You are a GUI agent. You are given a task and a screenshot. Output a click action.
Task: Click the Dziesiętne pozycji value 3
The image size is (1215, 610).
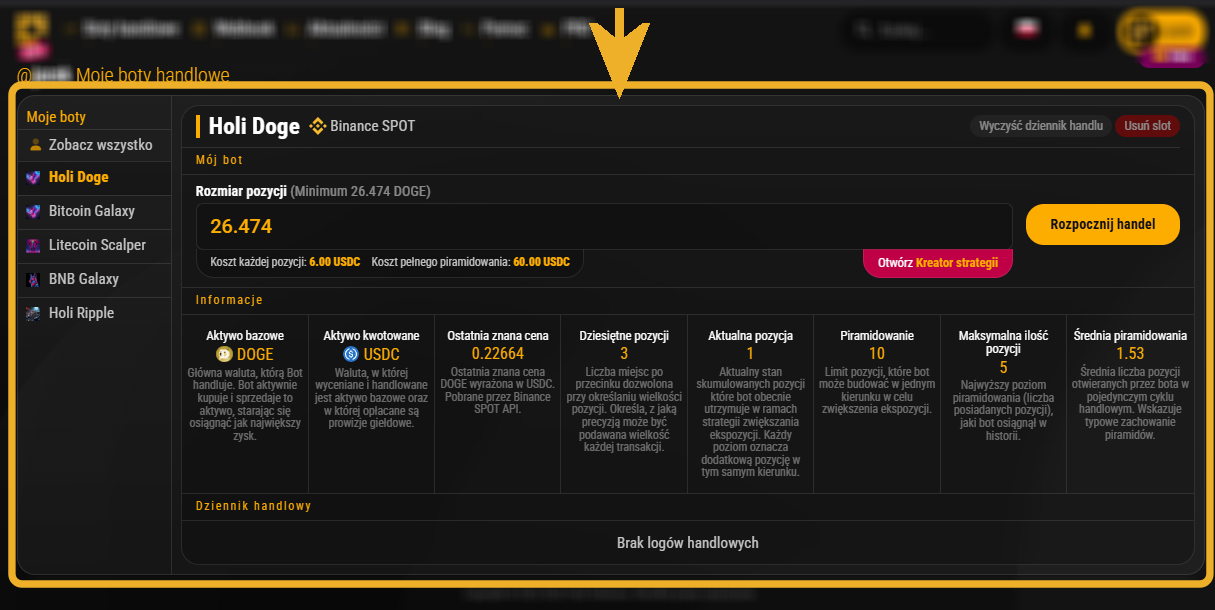[624, 354]
